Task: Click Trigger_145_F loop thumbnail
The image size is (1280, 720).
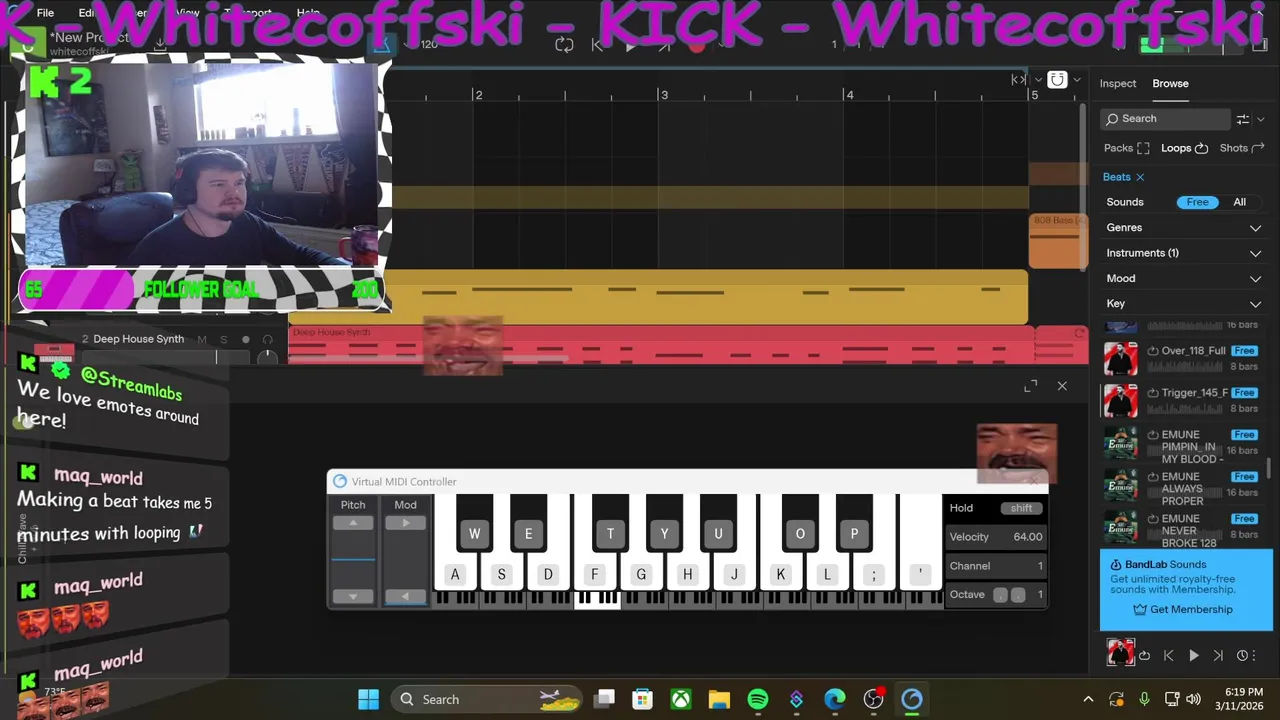Action: click(1120, 401)
